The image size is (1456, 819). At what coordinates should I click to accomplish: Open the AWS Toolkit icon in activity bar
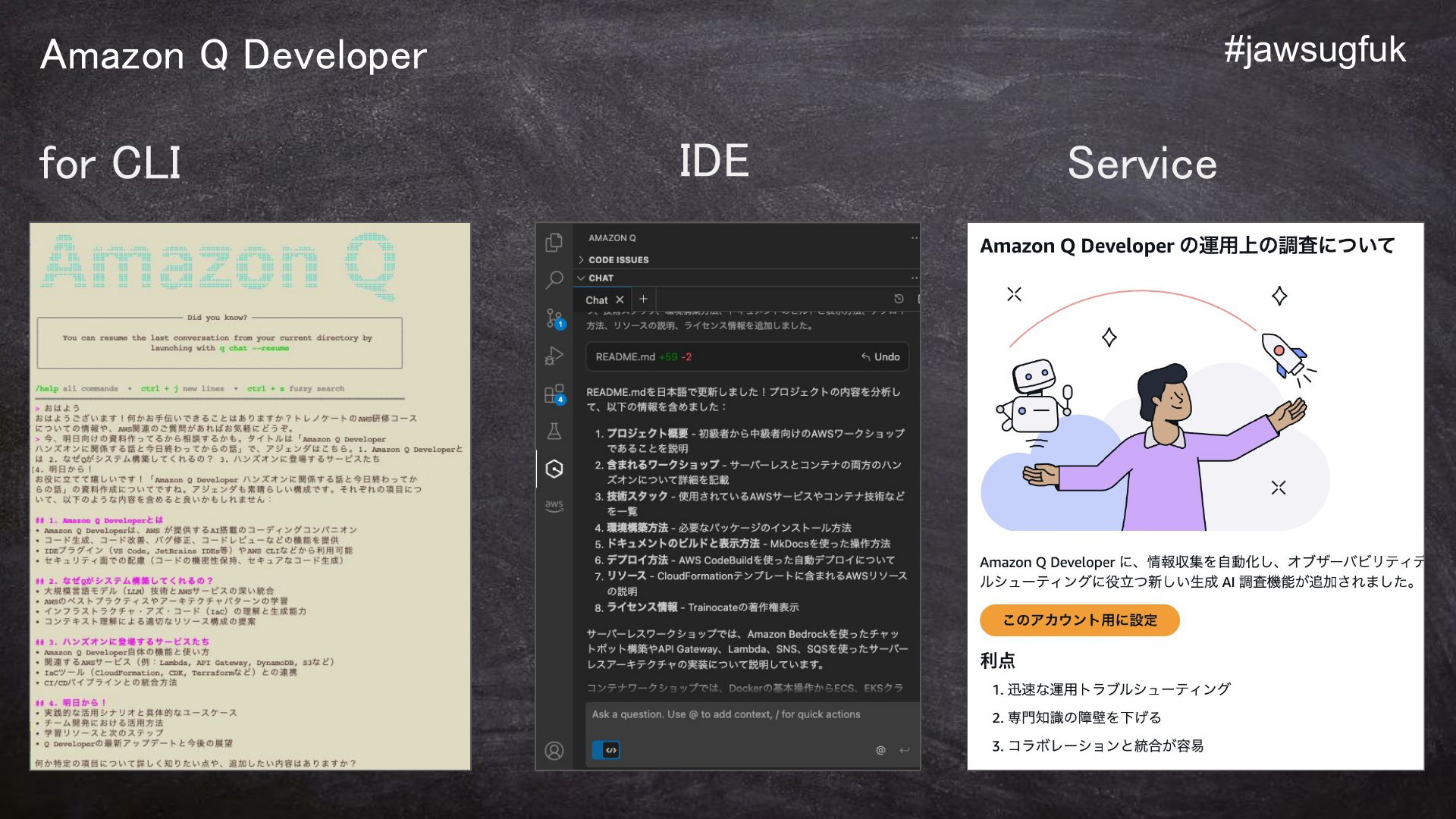pos(554,506)
